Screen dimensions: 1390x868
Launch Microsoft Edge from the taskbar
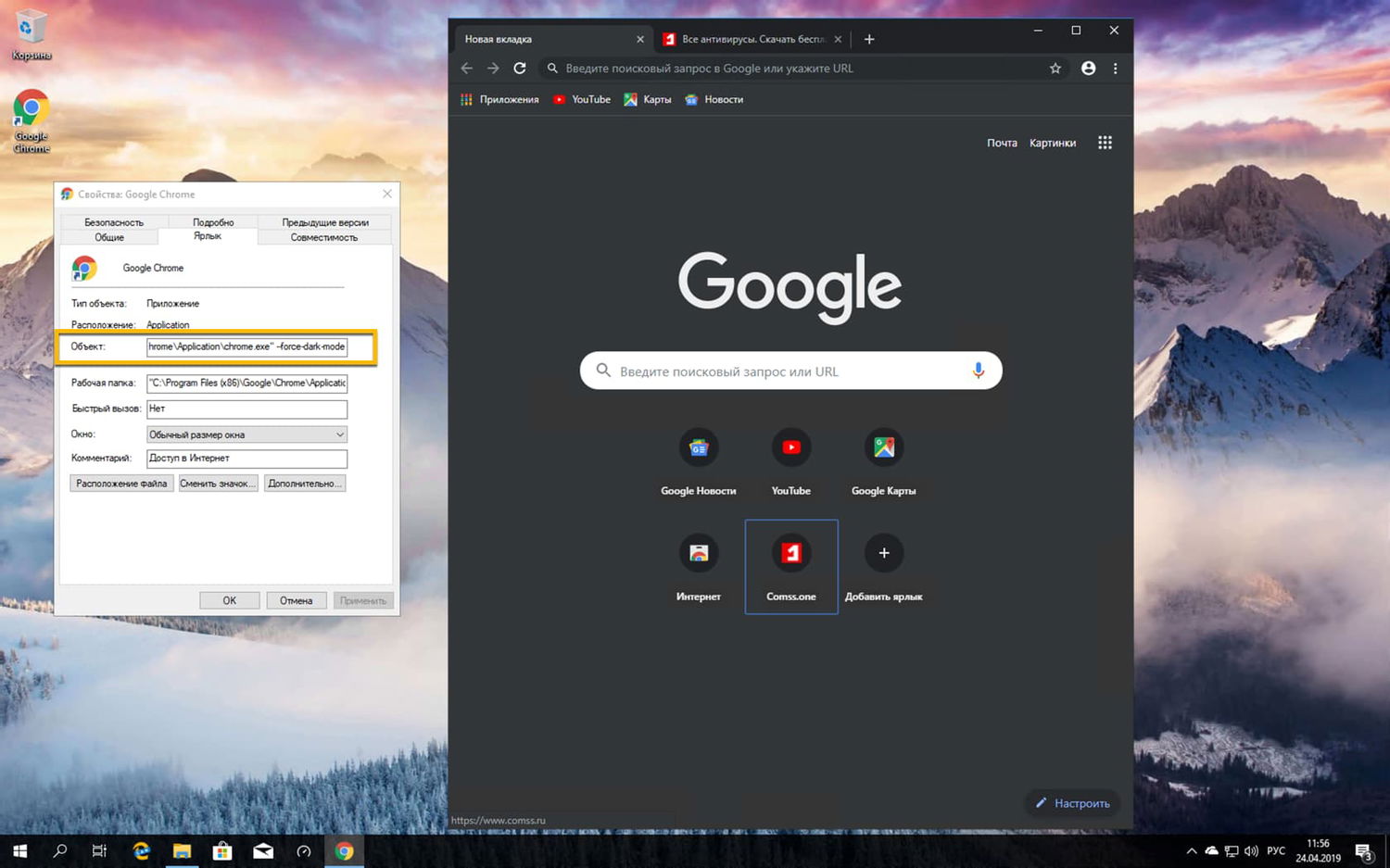coord(141,850)
